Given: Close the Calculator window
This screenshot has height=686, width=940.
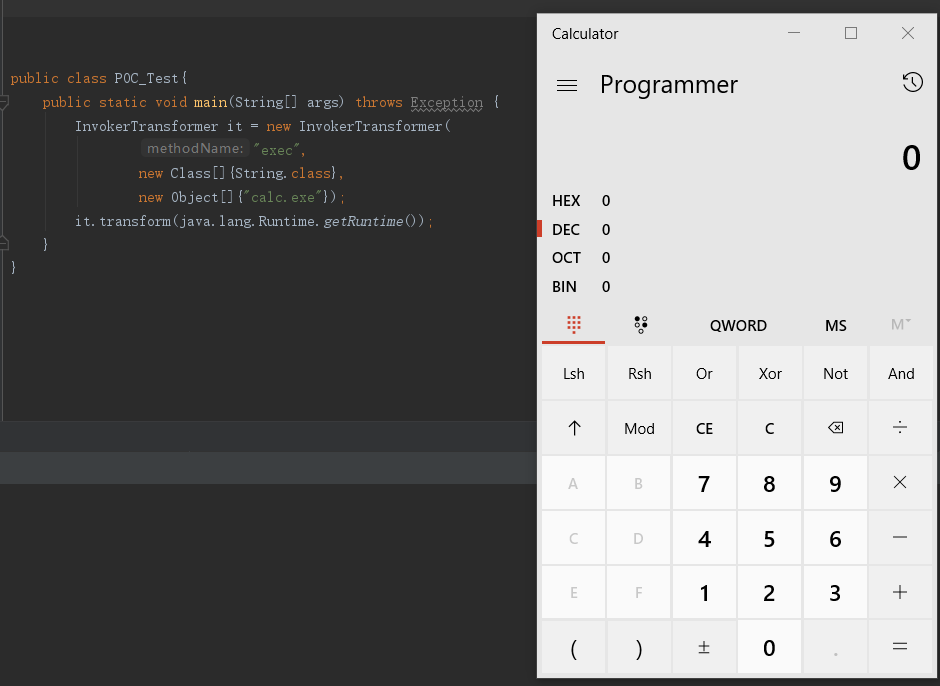Looking at the screenshot, I should point(908,33).
